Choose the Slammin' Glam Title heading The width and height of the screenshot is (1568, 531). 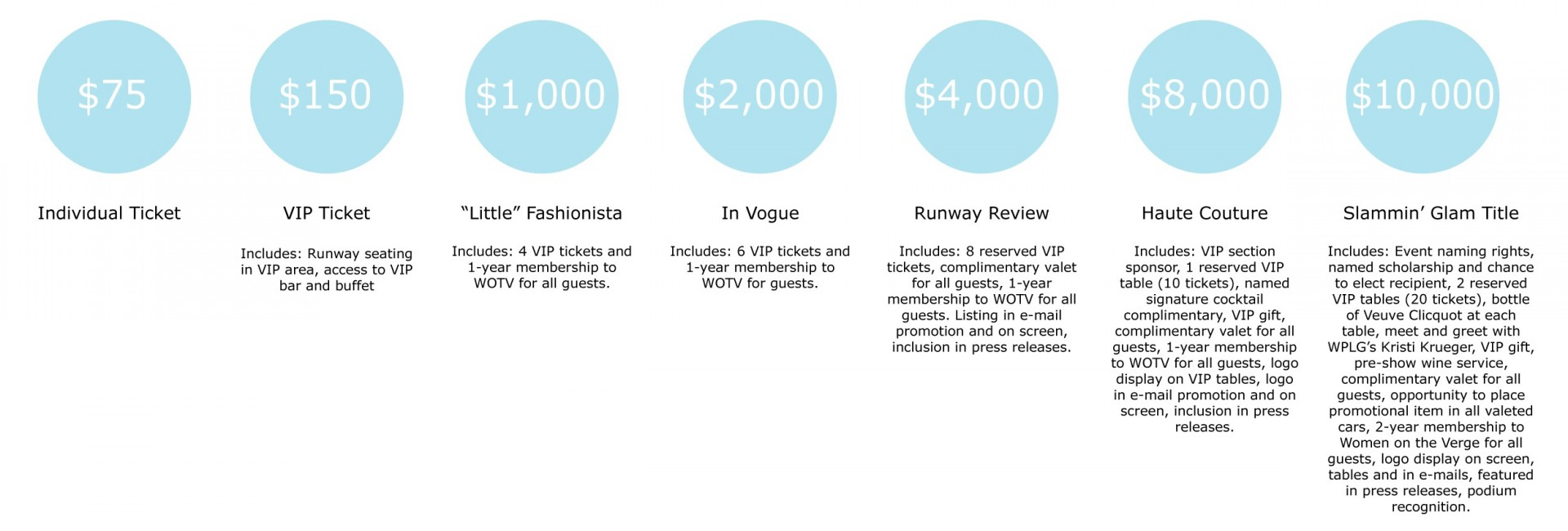pos(1431,213)
